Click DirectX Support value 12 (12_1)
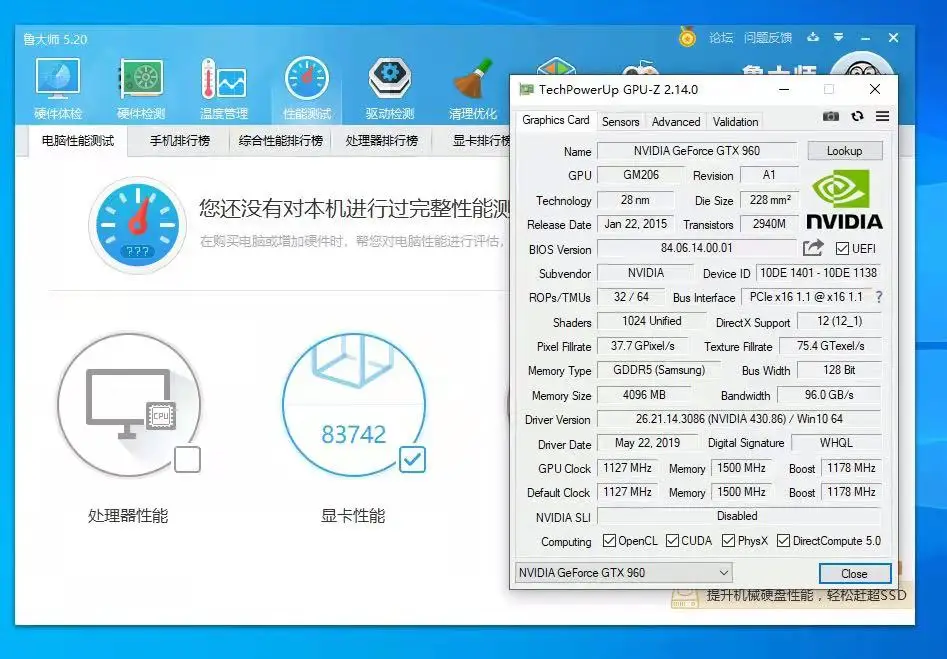 coord(839,321)
